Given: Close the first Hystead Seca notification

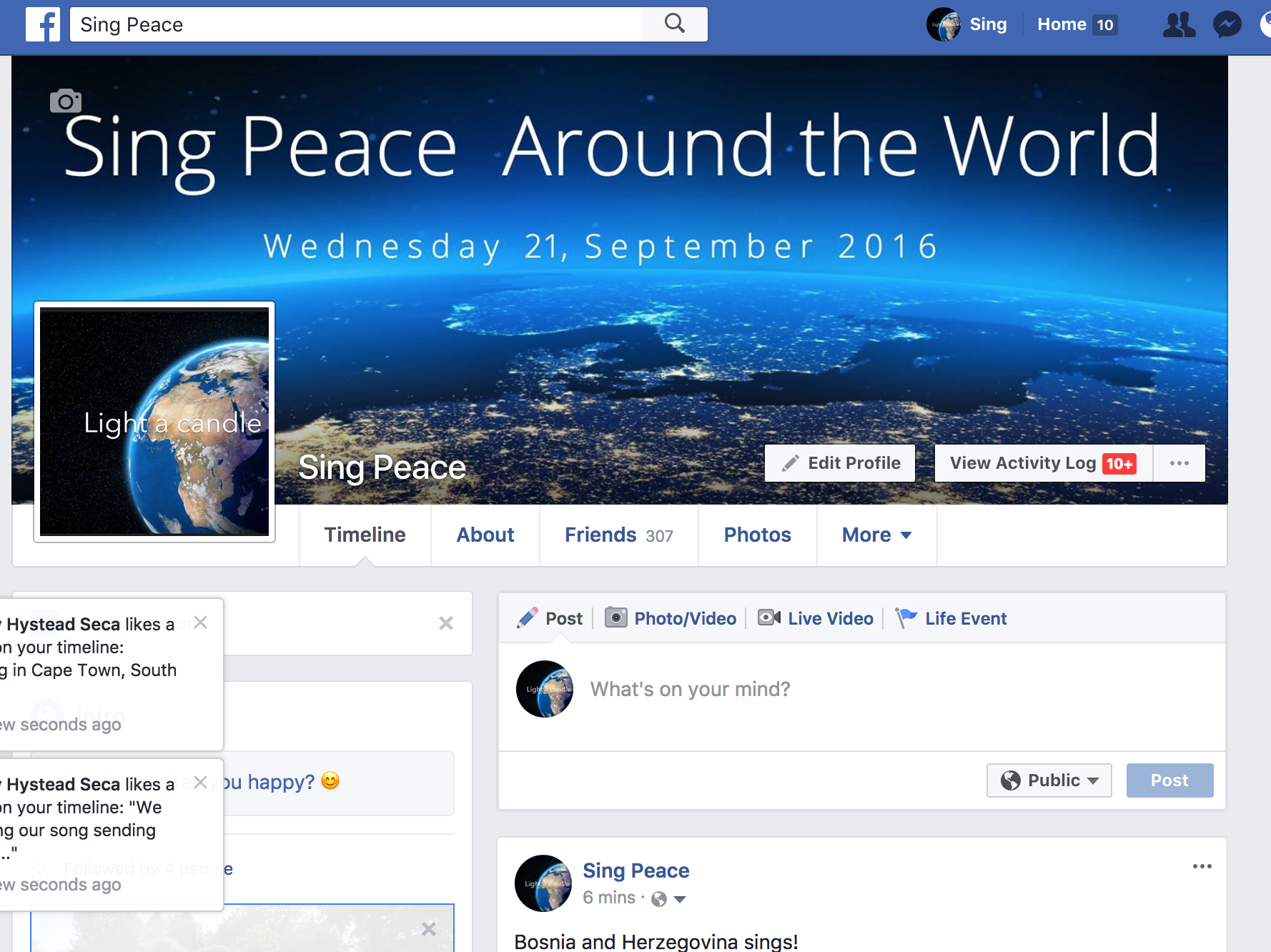Looking at the screenshot, I should (201, 623).
